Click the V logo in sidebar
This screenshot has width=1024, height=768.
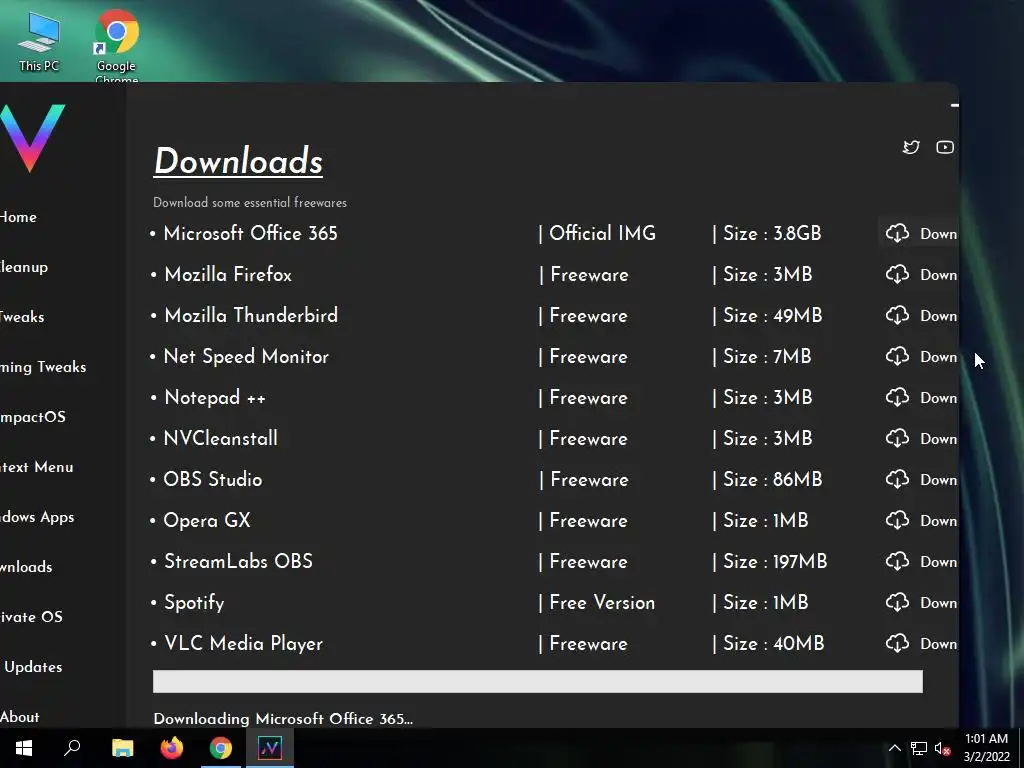(x=31, y=138)
